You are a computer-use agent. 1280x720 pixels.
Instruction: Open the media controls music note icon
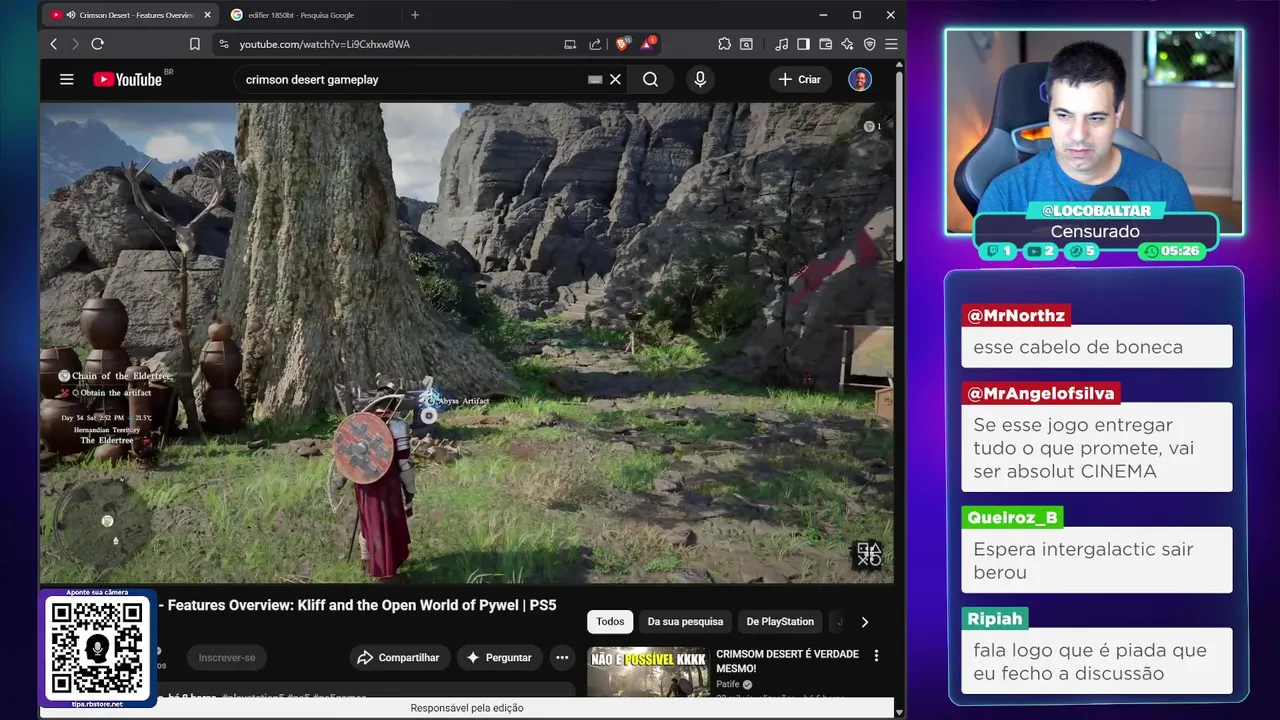781,44
